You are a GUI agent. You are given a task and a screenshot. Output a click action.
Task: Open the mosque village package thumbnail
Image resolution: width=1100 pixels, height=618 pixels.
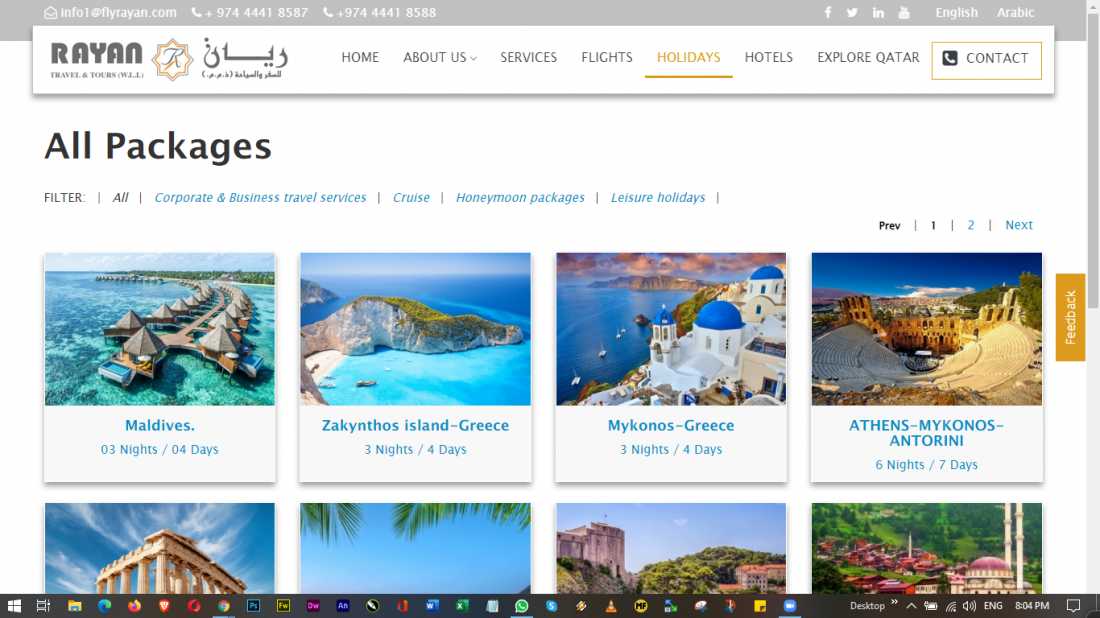pyautogui.click(x=927, y=549)
